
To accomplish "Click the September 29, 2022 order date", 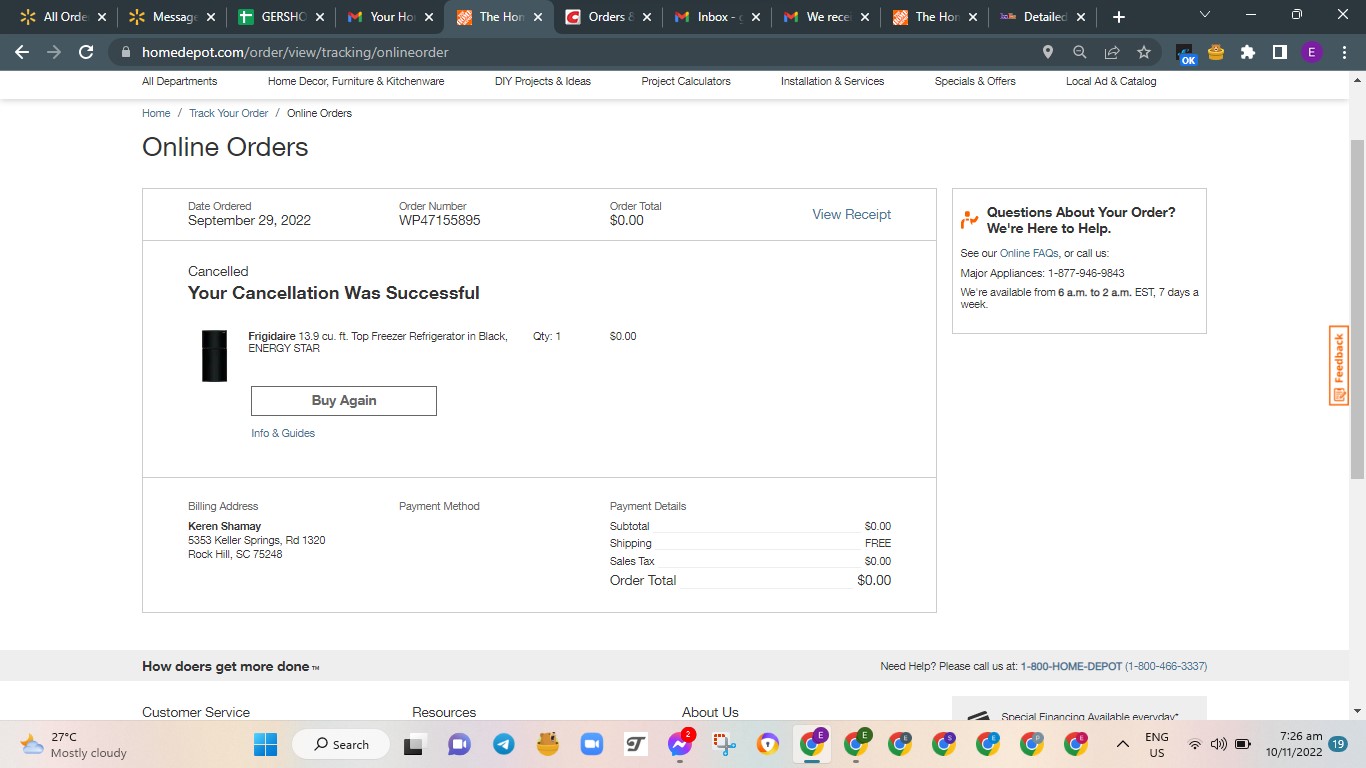I will pyautogui.click(x=249, y=220).
